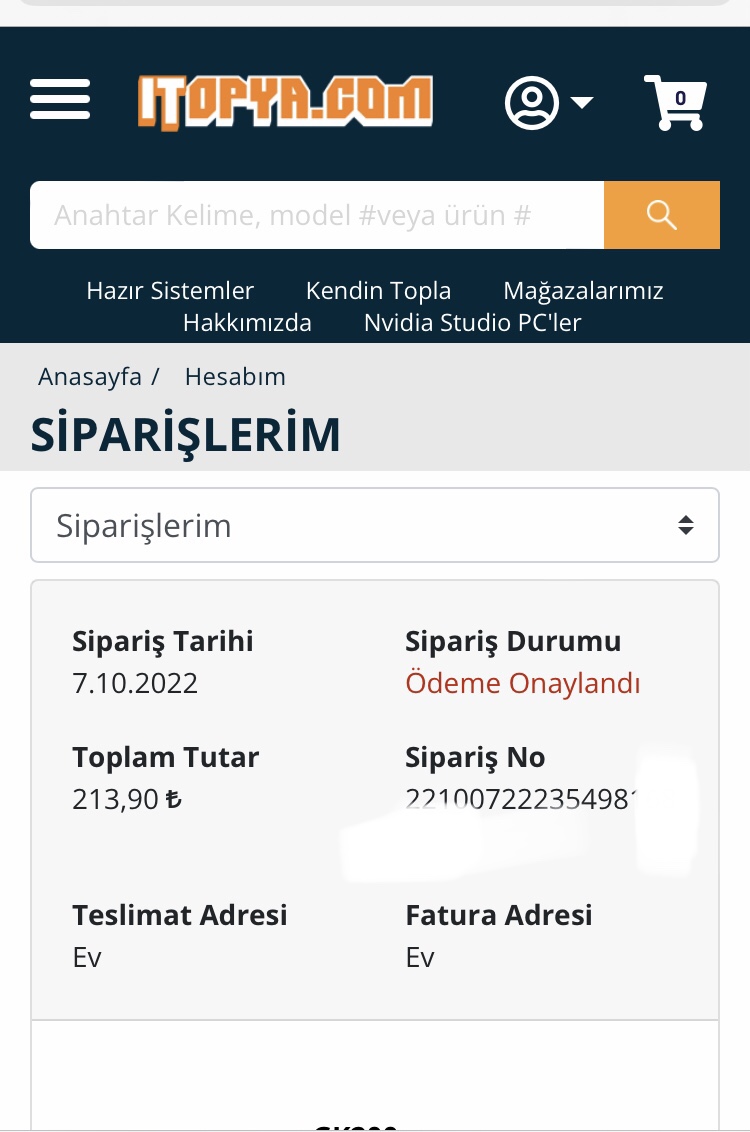Viewport: 750px width, 1132px height.
Task: Open Nvidia Studio PC'ler
Action: click(x=472, y=323)
